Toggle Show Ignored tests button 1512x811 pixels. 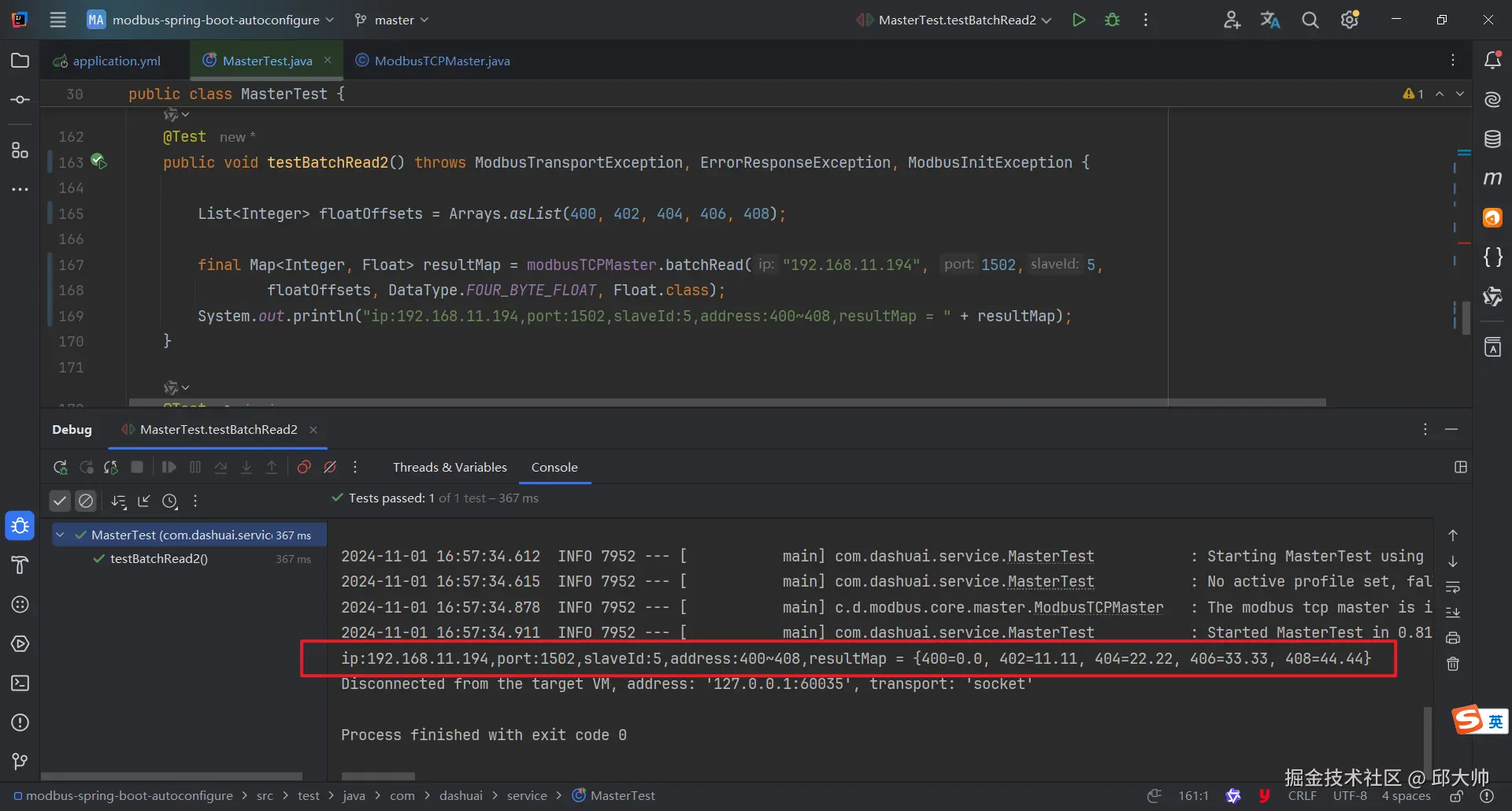[86, 501]
